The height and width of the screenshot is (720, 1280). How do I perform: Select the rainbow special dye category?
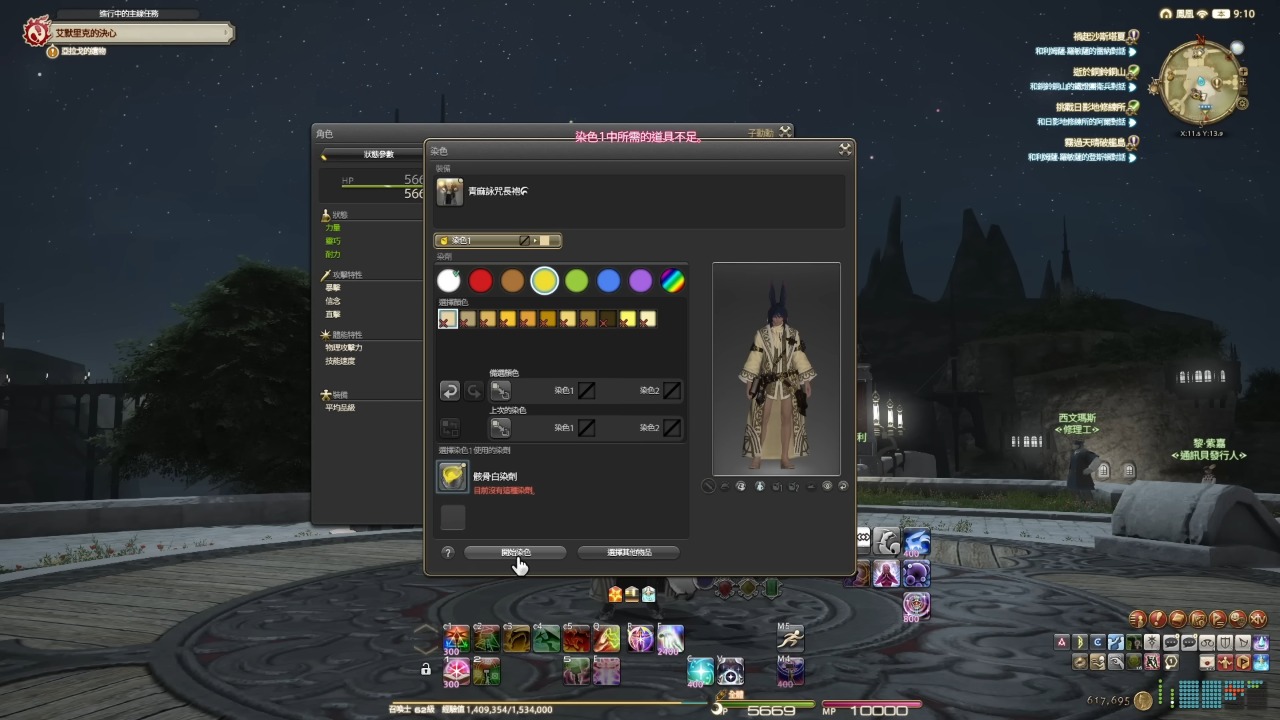point(673,281)
